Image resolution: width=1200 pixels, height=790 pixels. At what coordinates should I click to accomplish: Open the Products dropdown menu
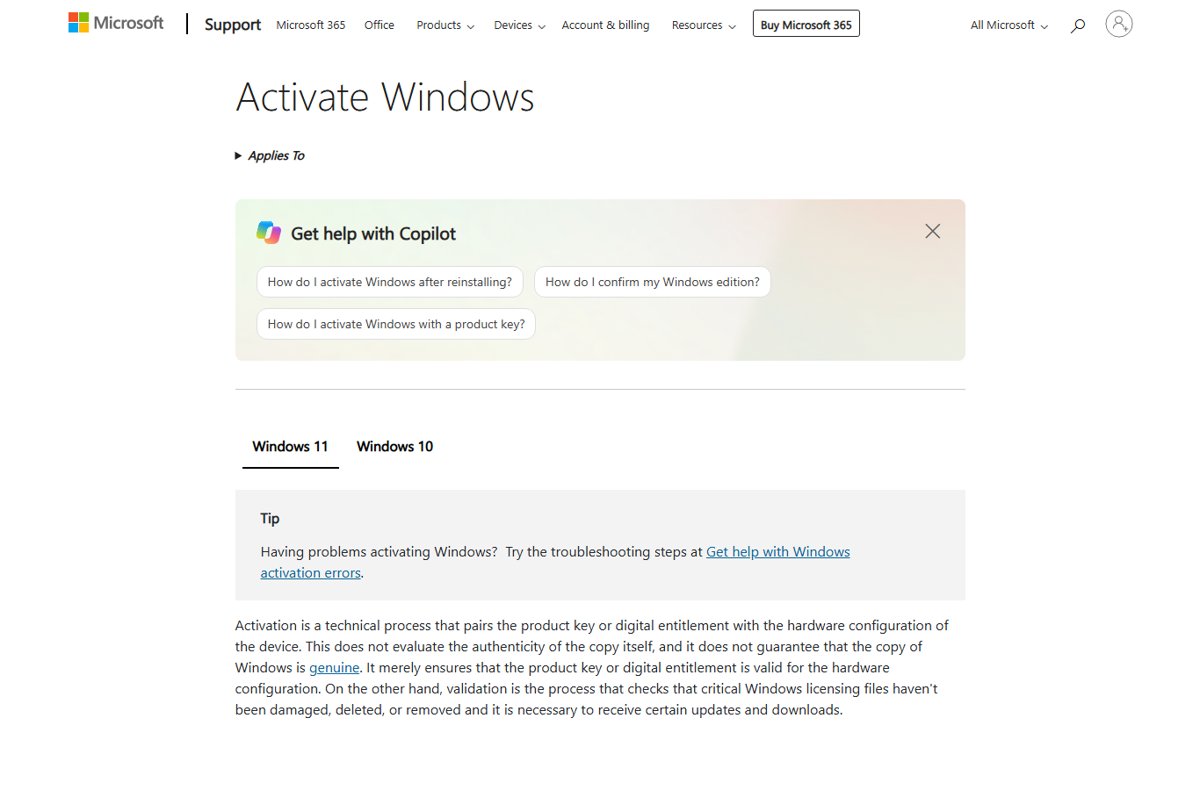(445, 25)
